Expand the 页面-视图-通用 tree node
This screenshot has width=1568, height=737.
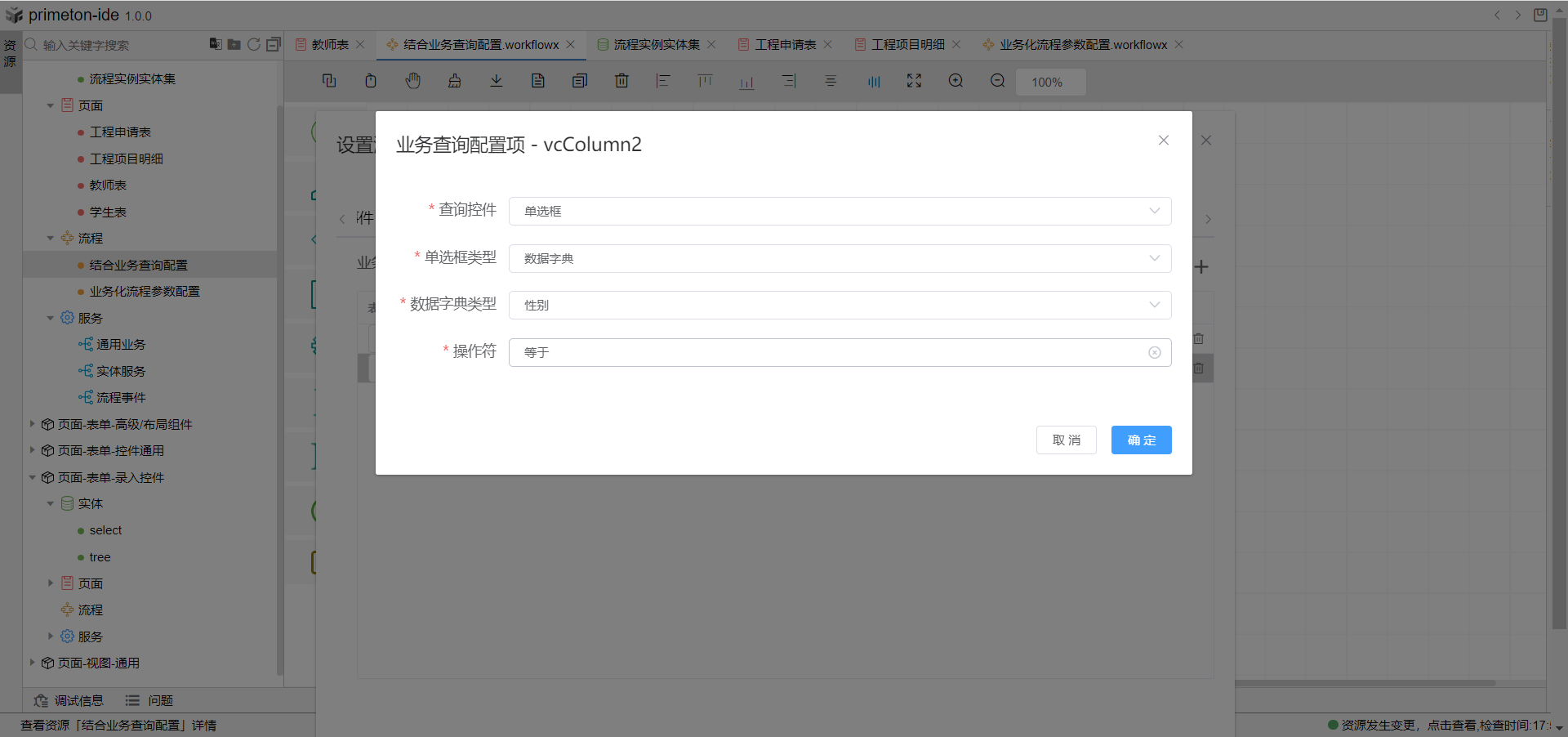[x=32, y=663]
